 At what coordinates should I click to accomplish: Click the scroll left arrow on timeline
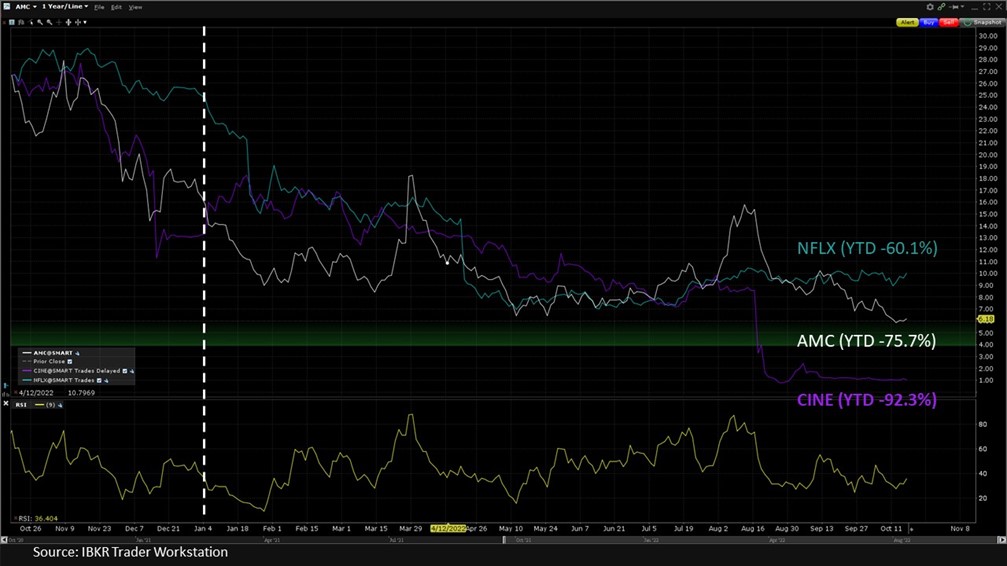click(4, 540)
